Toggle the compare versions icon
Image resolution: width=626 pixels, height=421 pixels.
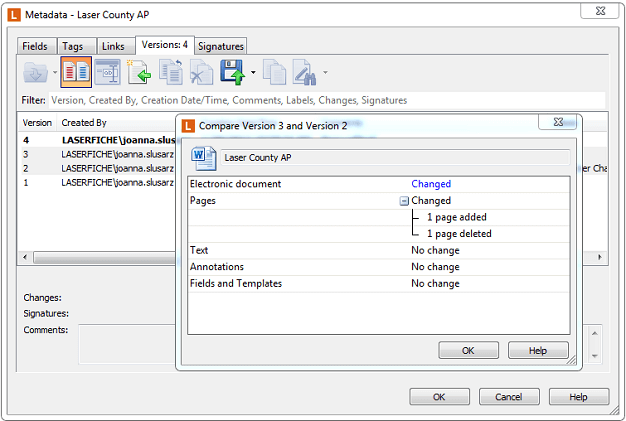click(76, 72)
